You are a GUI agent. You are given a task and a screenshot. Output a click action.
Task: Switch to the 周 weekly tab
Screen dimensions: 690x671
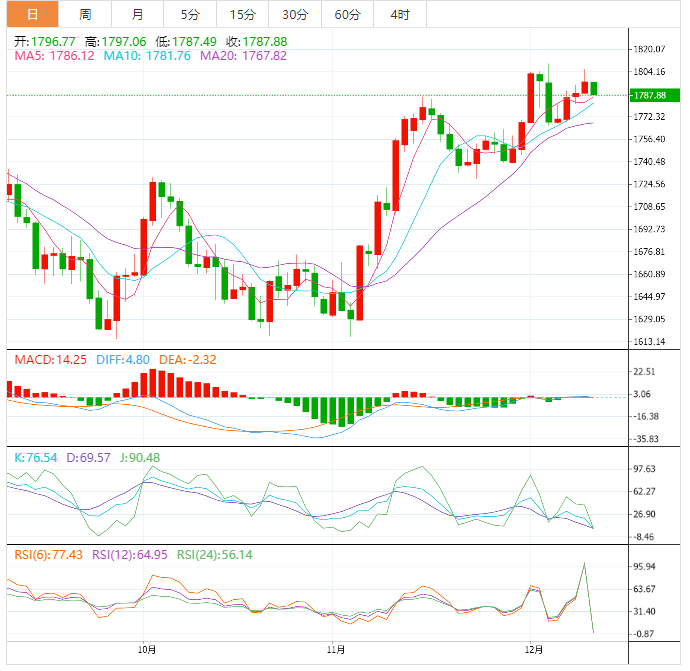[85, 14]
